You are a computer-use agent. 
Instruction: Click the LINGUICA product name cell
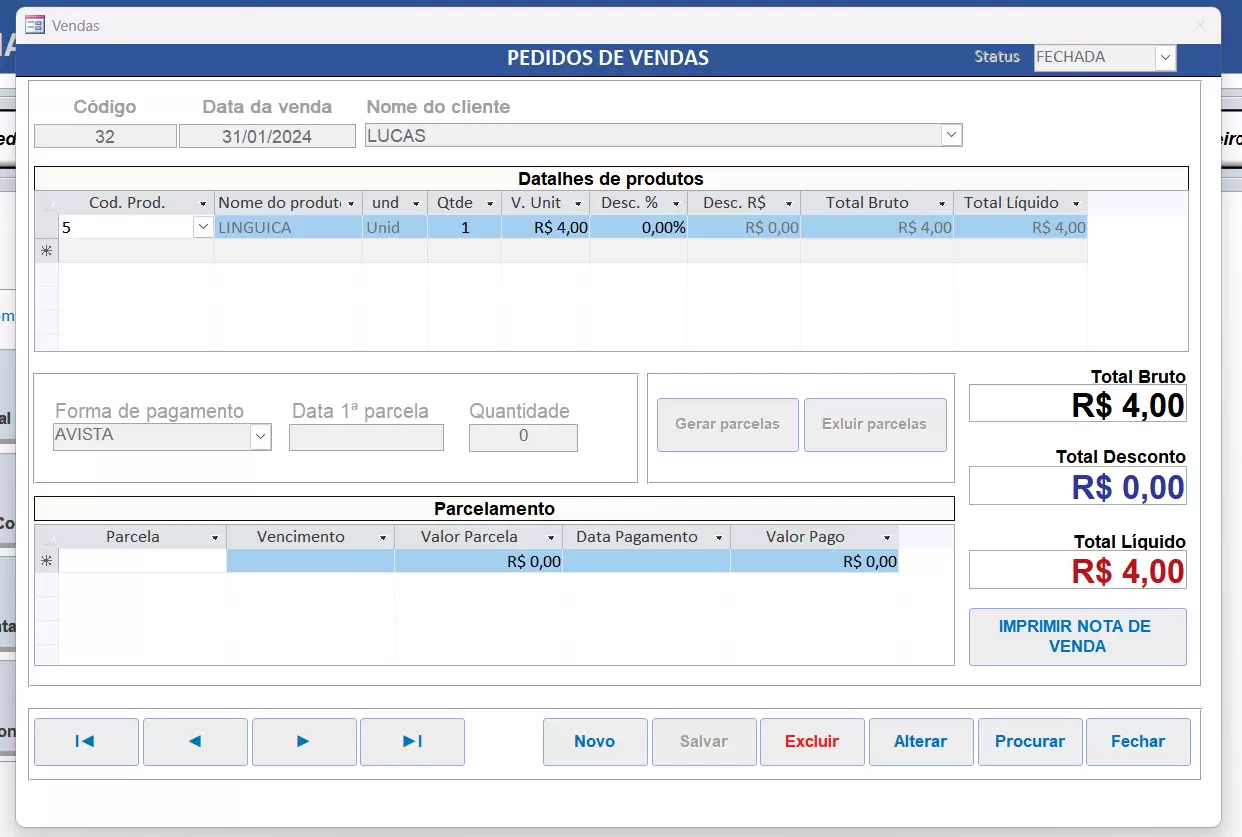(289, 228)
